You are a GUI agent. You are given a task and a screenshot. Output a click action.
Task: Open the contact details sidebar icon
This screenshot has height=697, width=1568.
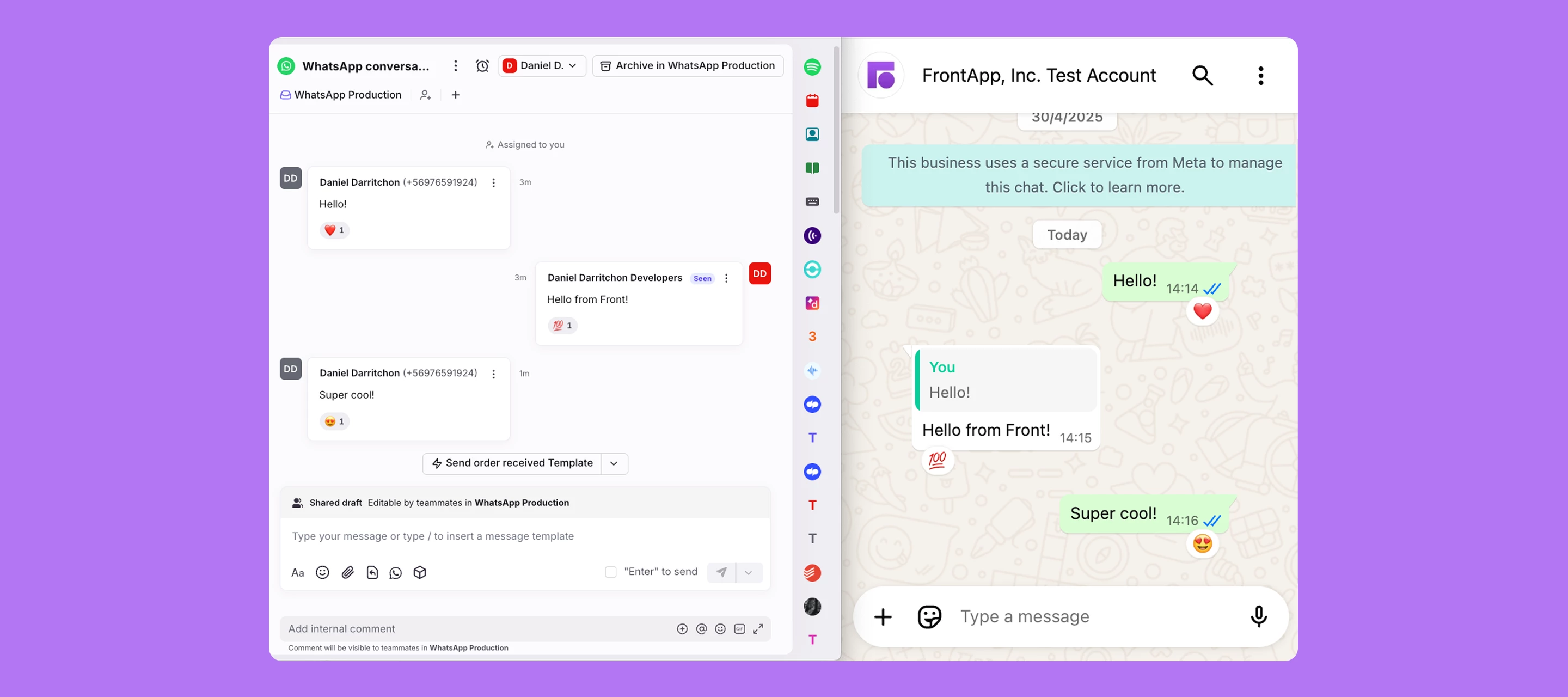pos(812,134)
